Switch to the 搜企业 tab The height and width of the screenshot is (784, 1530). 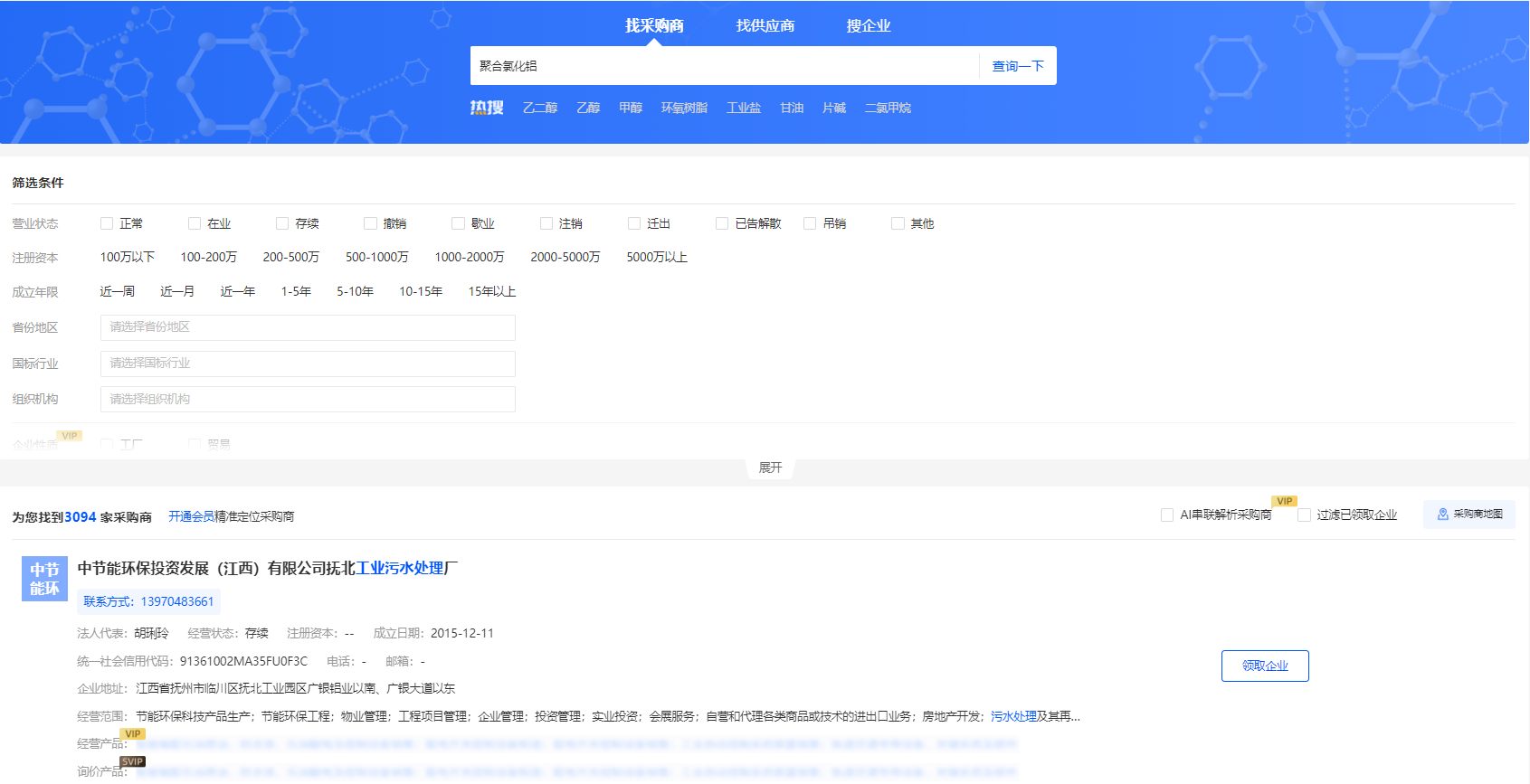pos(868,26)
